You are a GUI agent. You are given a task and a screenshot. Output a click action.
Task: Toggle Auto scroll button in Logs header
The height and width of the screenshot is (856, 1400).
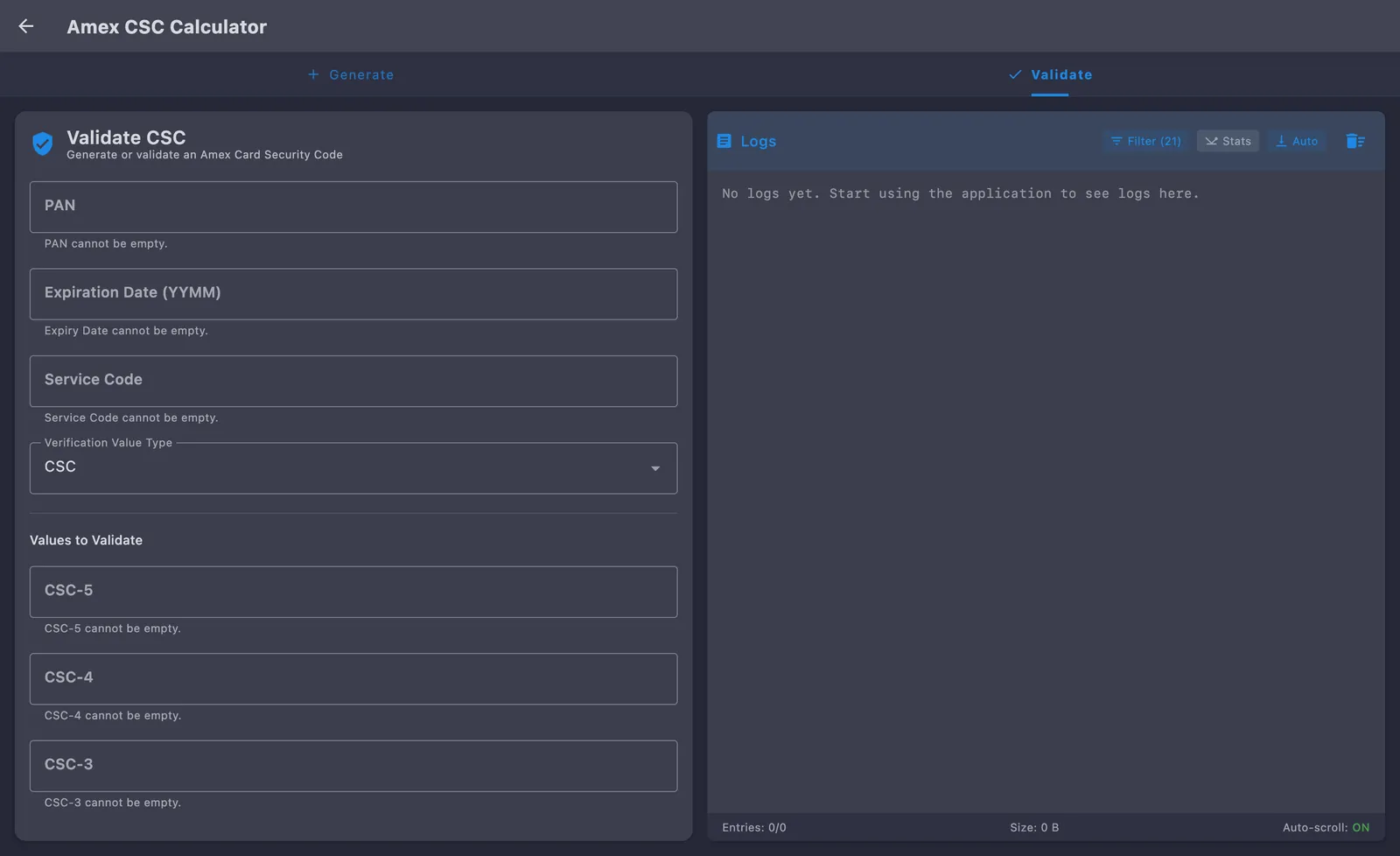(1297, 141)
